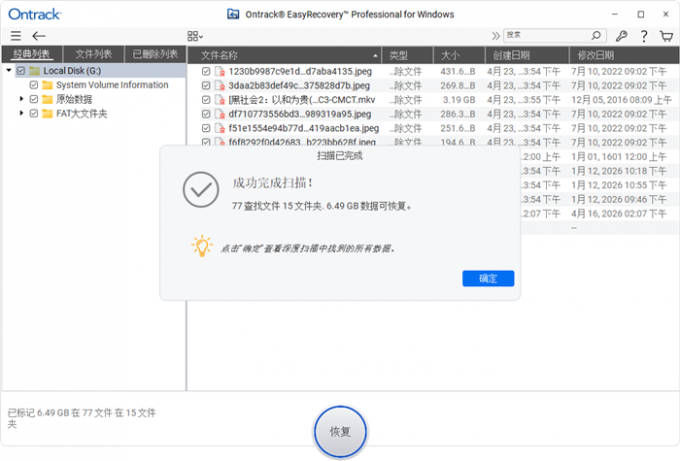Select file df710773556bd3...989319a95.jpeg
Screen dimensions: 680x461
coord(300,114)
